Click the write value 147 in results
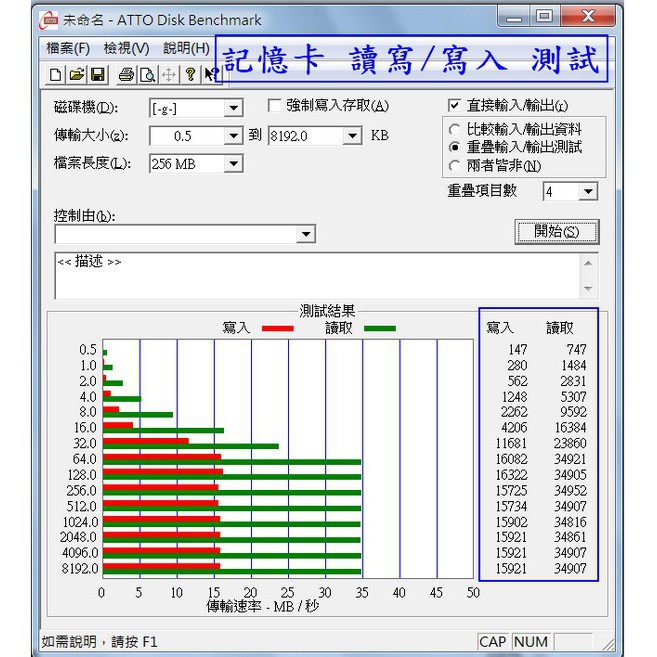 pyautogui.click(x=518, y=349)
